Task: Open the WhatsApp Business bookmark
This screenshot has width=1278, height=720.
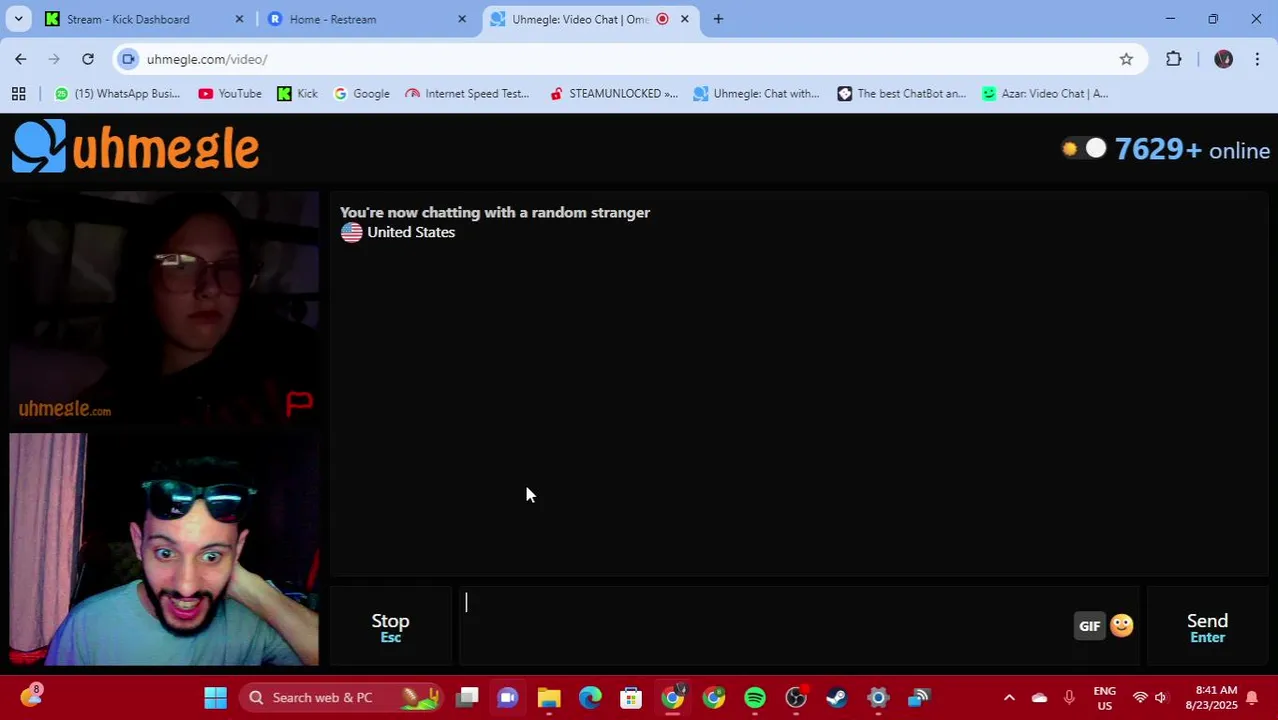Action: click(118, 93)
